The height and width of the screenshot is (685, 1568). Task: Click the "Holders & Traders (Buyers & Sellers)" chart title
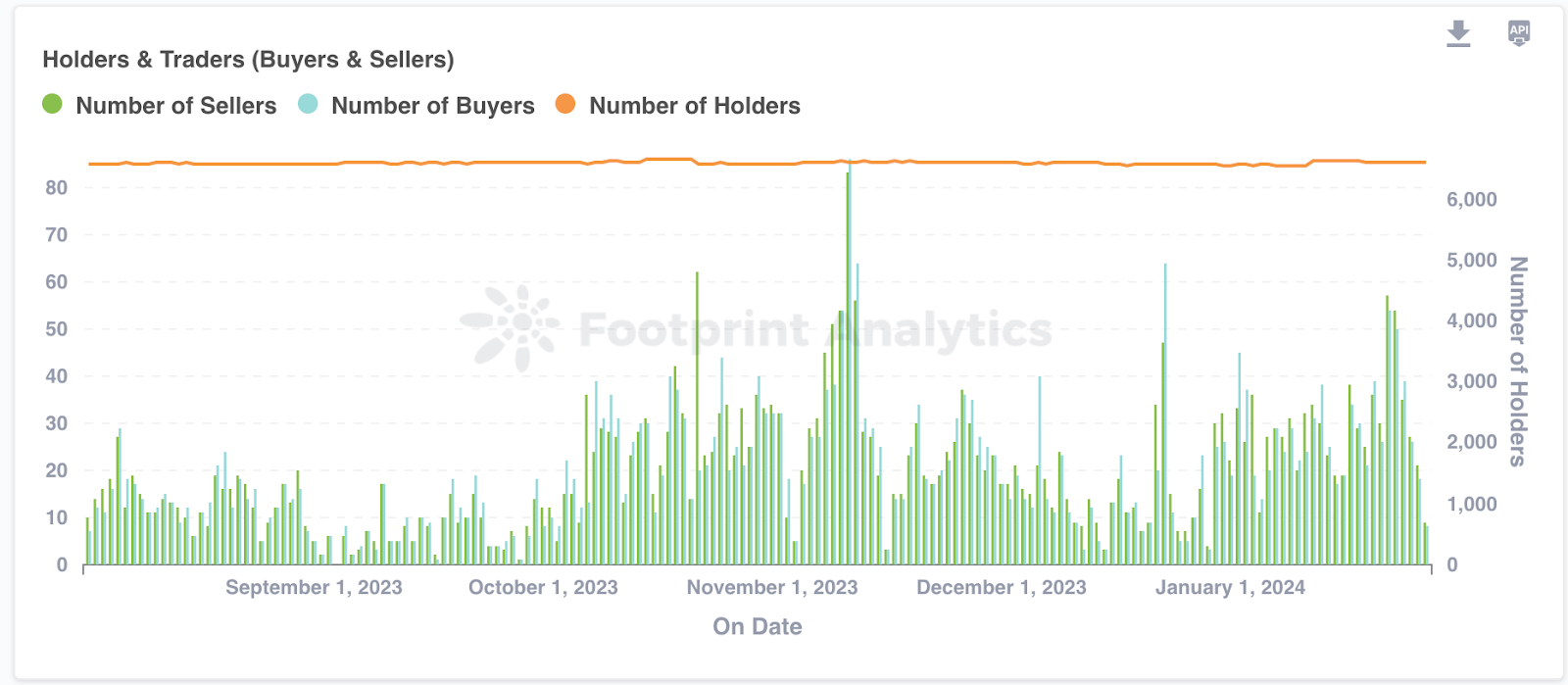tap(248, 60)
